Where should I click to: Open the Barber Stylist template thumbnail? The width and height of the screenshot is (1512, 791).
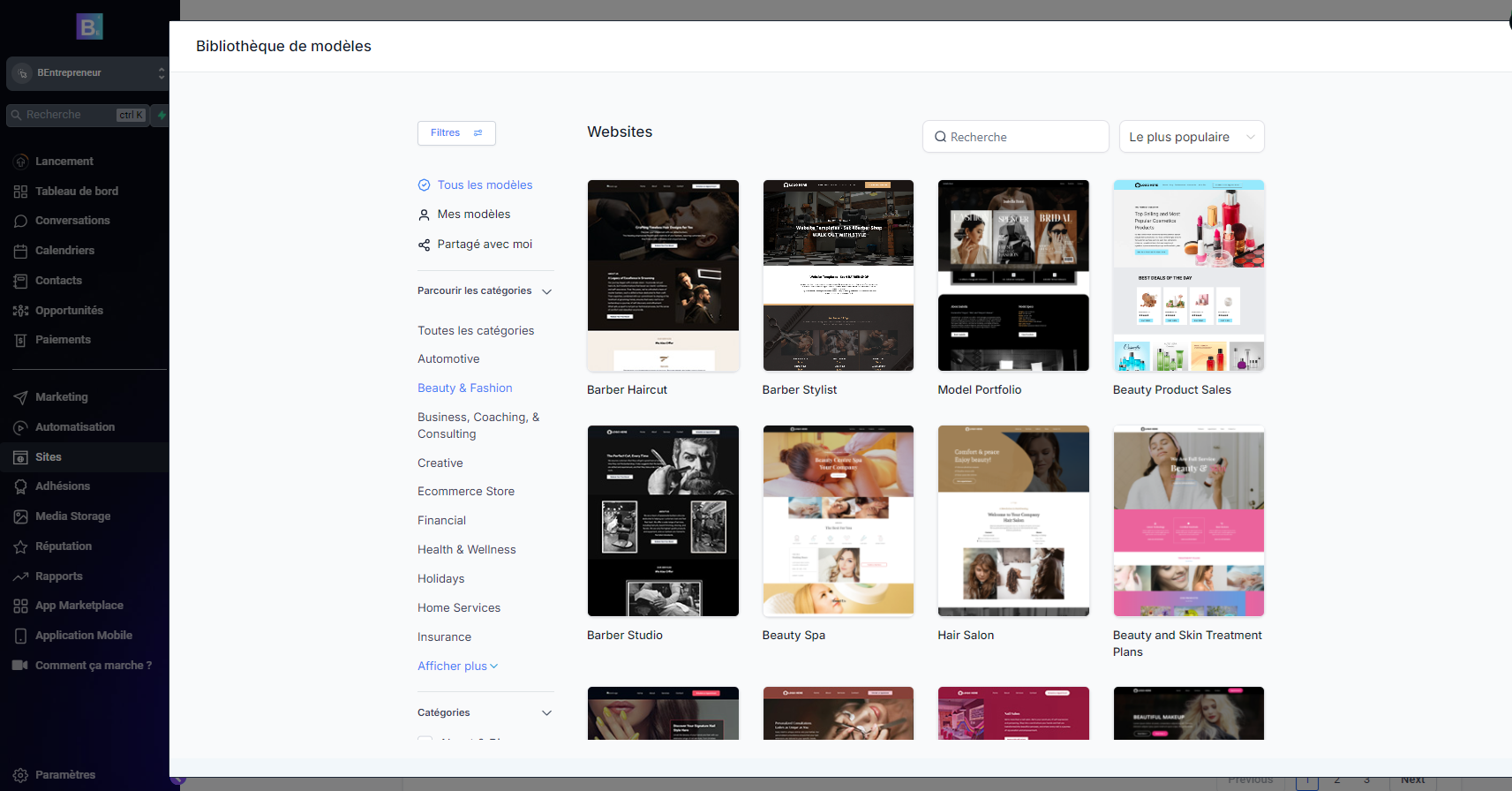[839, 275]
